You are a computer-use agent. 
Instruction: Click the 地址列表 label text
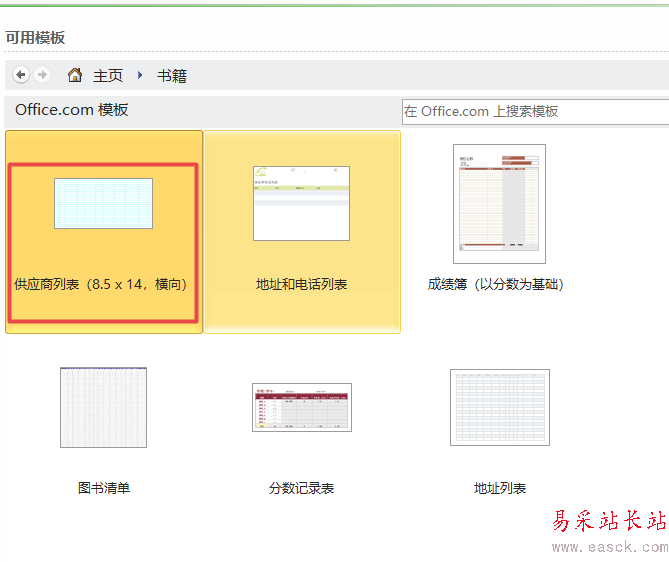click(x=500, y=488)
